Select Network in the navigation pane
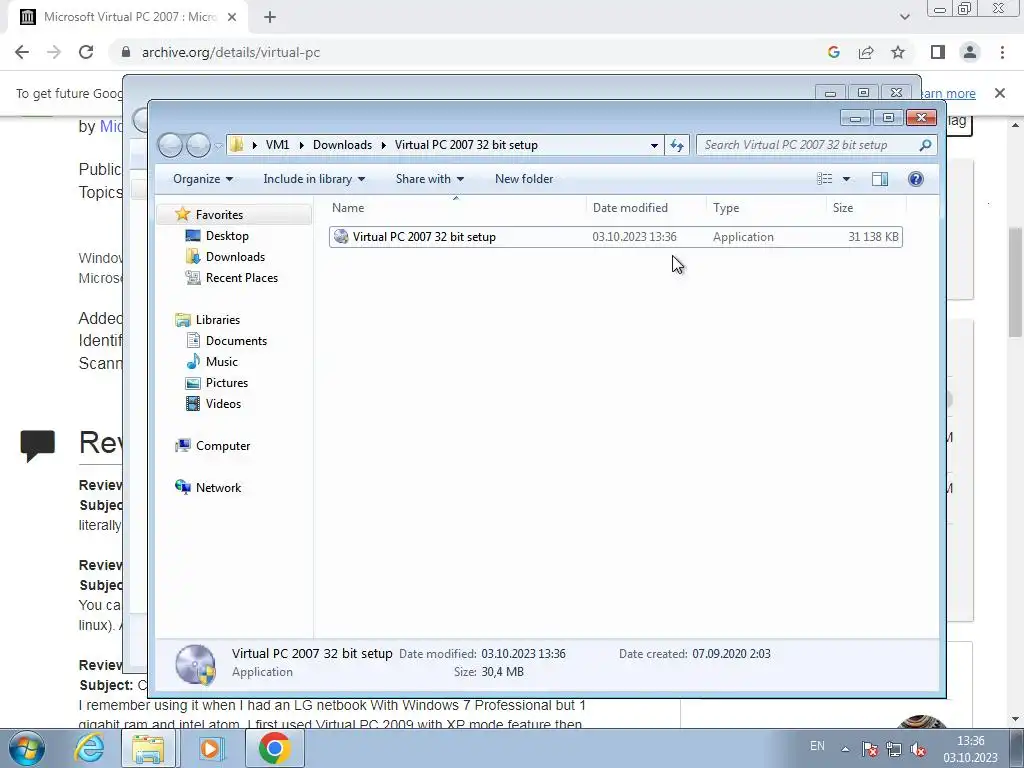 pos(218,487)
